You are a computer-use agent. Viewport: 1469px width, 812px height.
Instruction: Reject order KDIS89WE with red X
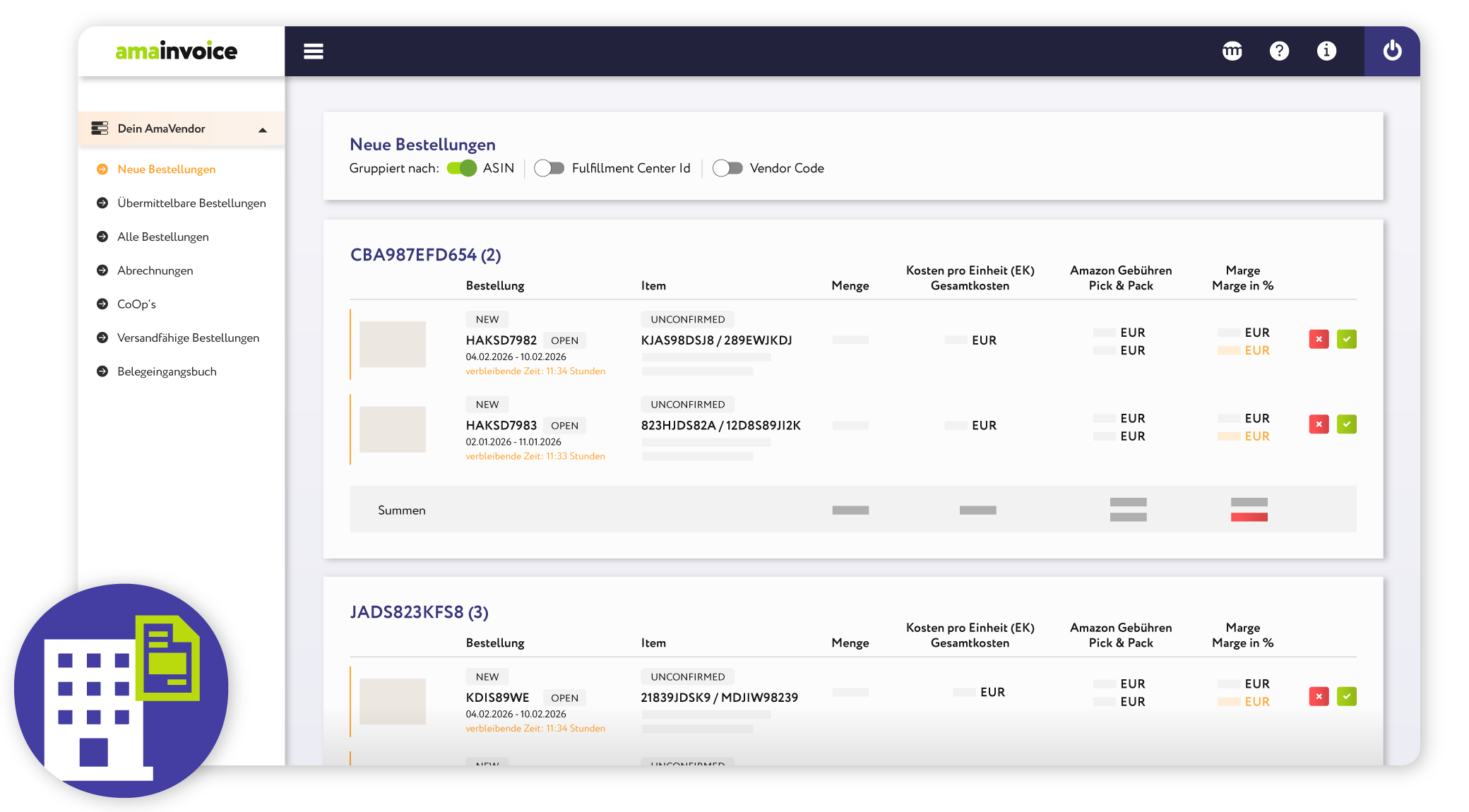1319,697
